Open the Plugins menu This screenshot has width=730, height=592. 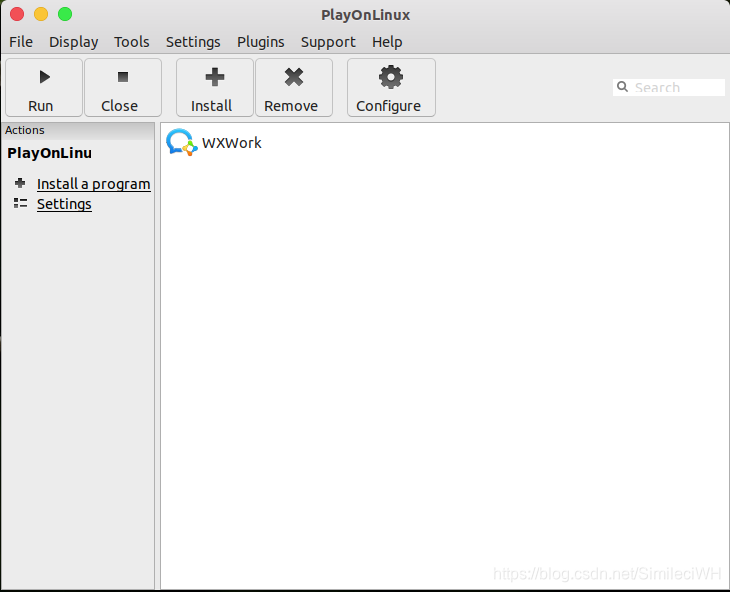point(261,42)
